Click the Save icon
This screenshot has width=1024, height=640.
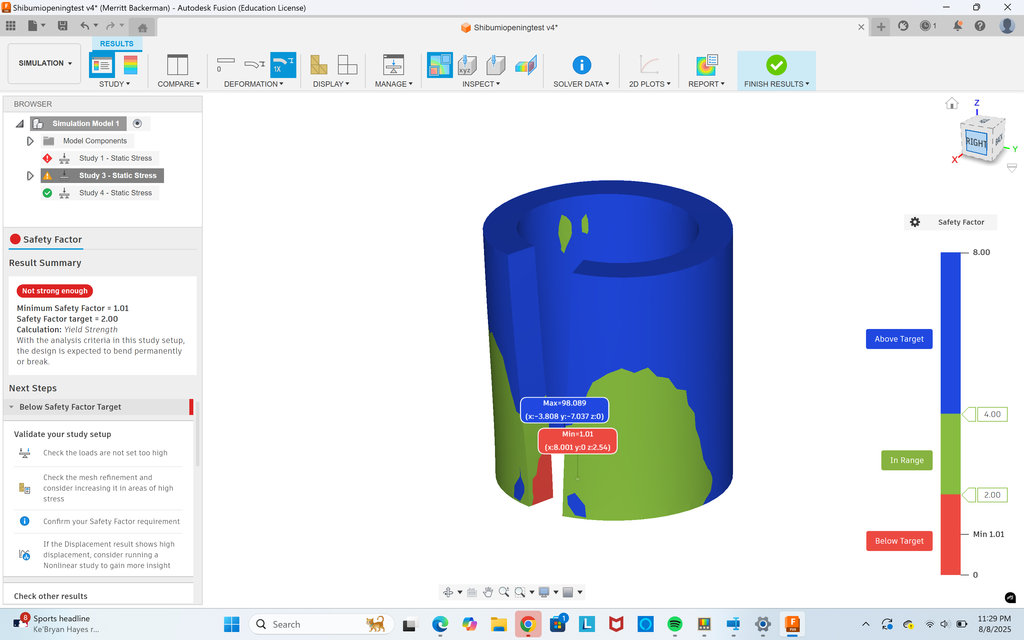coord(62,26)
